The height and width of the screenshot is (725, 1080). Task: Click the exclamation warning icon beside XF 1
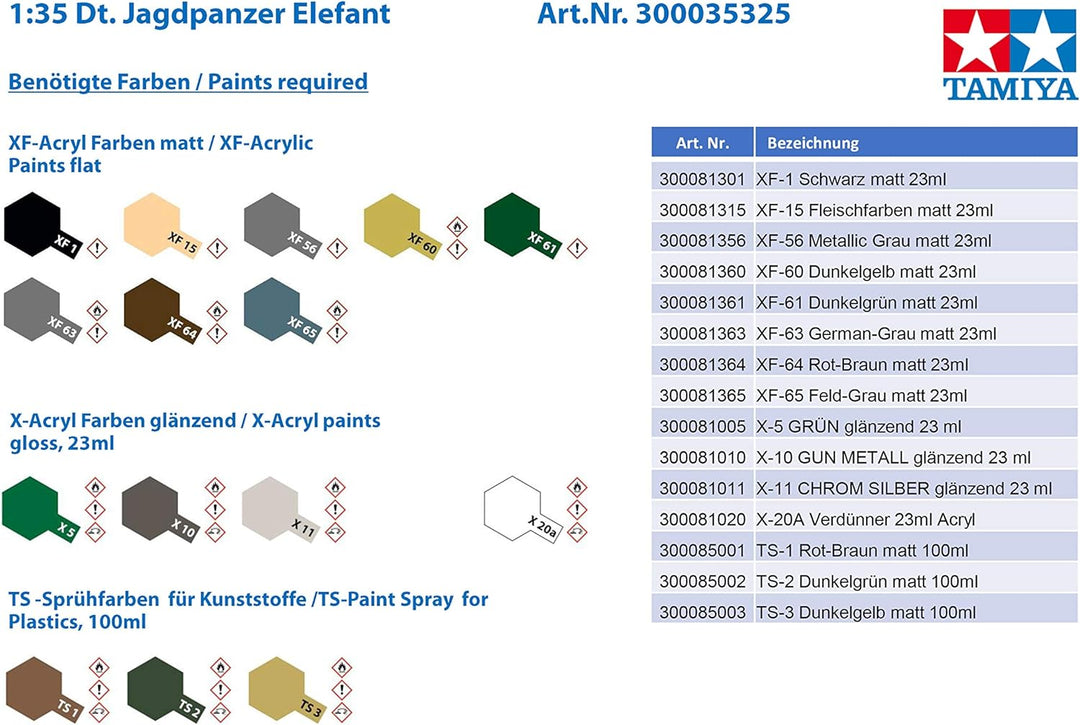[97, 247]
